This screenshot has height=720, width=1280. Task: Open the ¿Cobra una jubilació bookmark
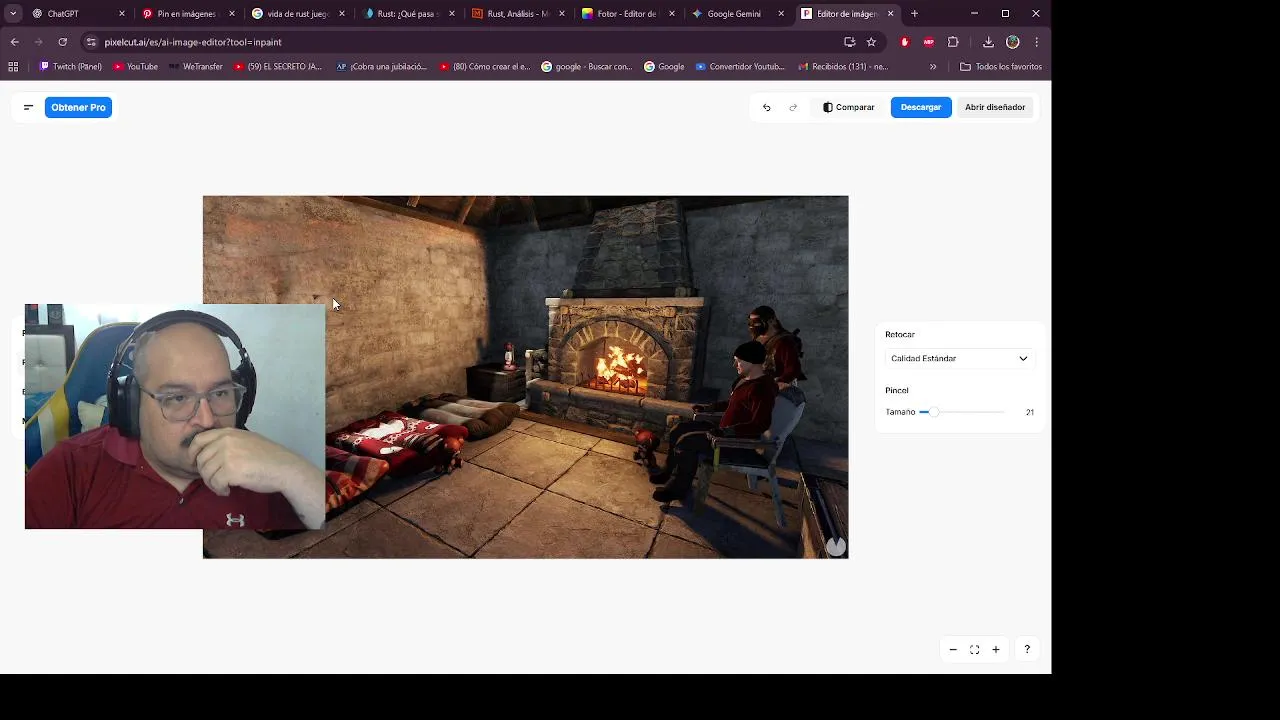381,67
